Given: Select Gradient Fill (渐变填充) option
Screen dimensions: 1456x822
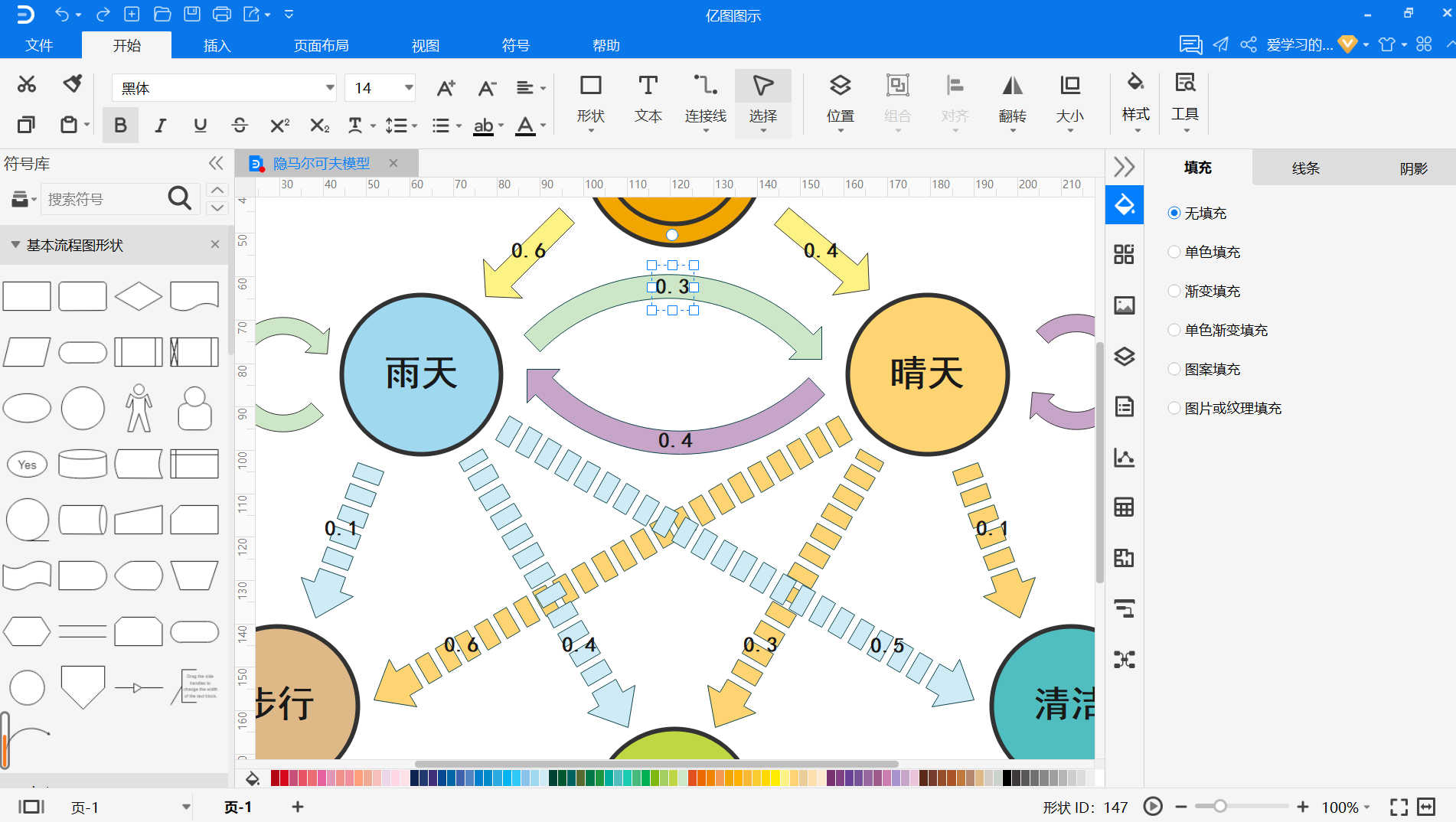Looking at the screenshot, I should 1204,291.
